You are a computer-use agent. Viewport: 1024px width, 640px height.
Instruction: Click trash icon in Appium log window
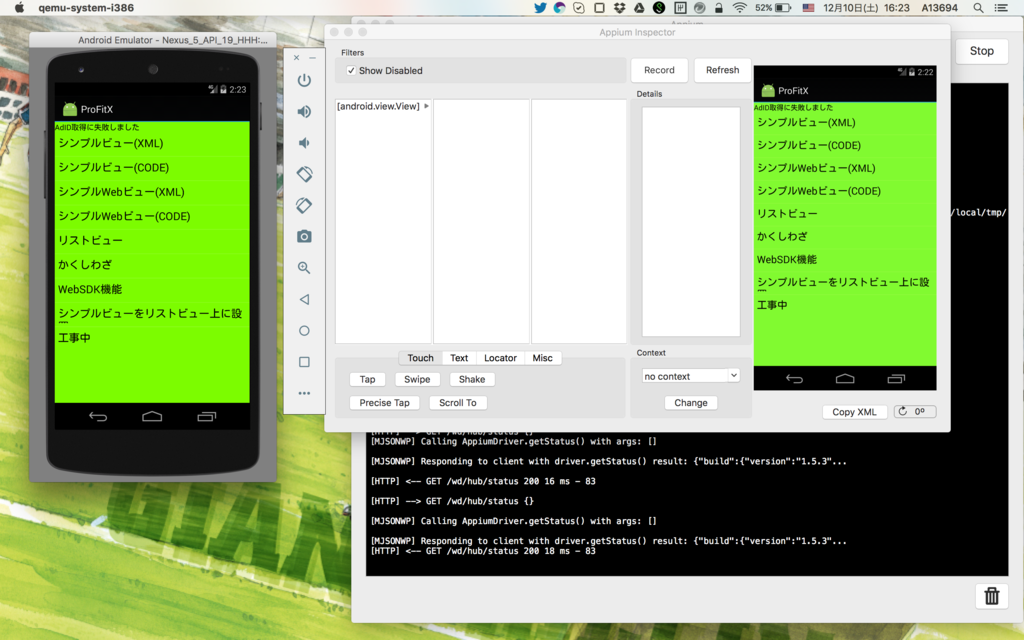pos(991,596)
